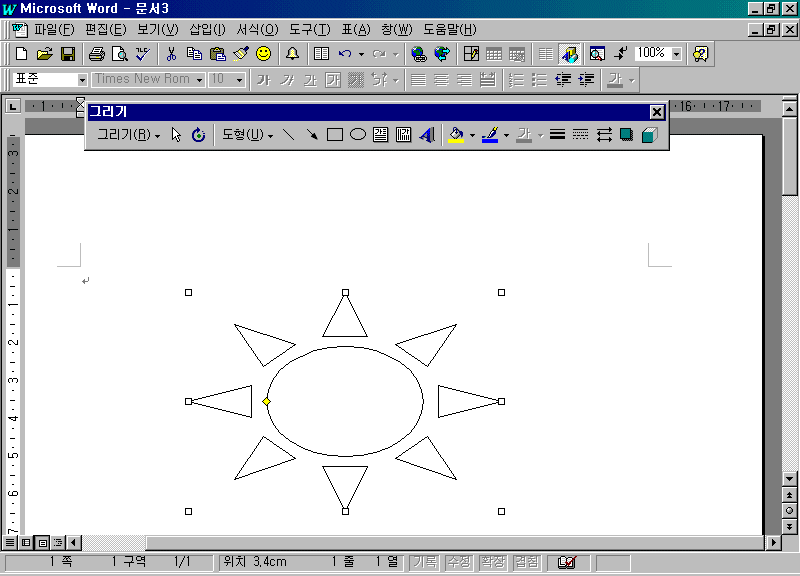Viewport: 800px width, 576px height.
Task: Set the text columns layout
Action: 546,54
